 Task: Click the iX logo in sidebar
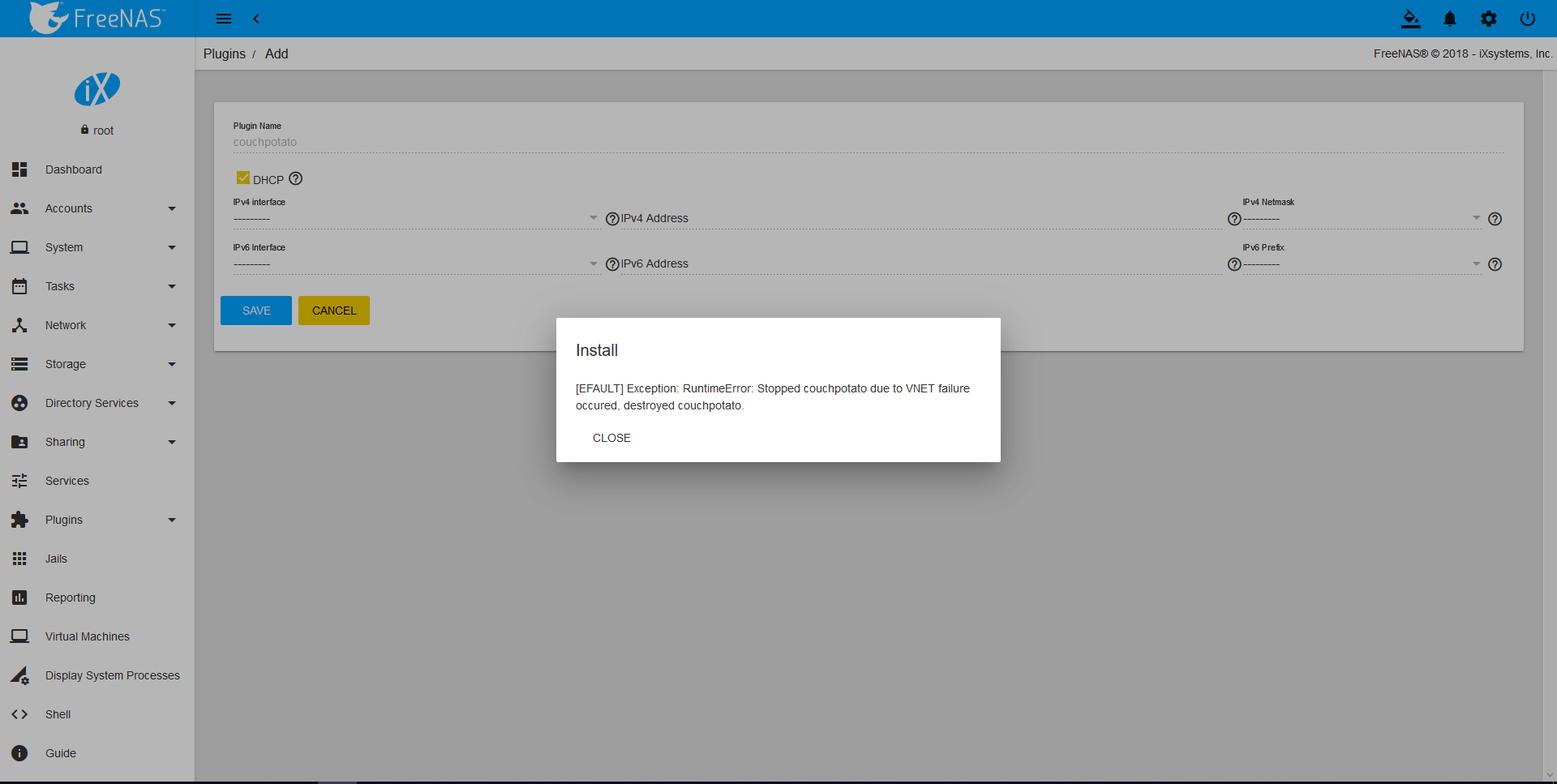click(97, 89)
